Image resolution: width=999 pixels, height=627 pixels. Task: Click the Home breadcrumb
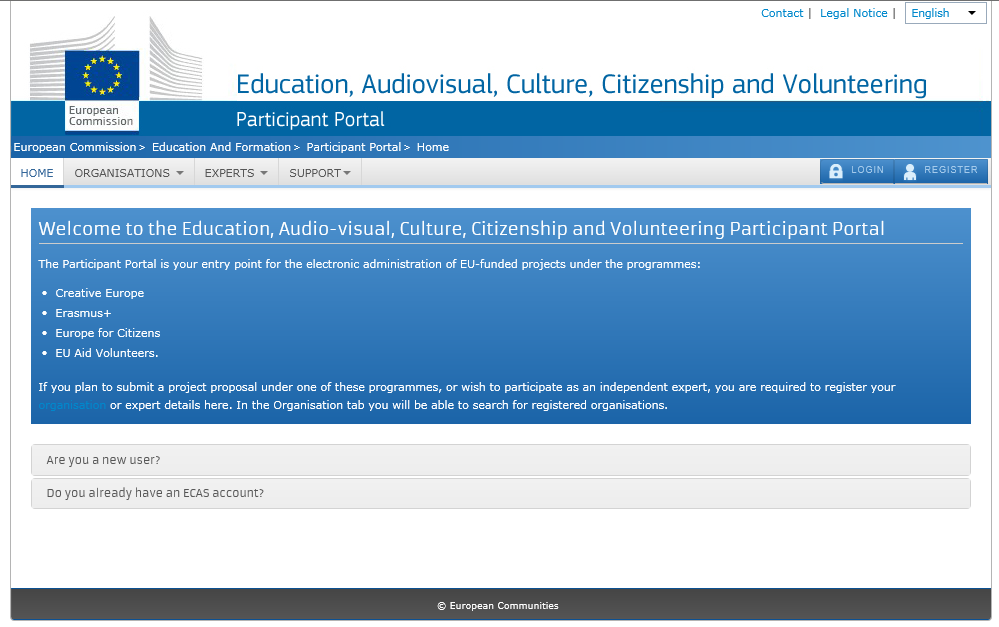click(x=433, y=147)
